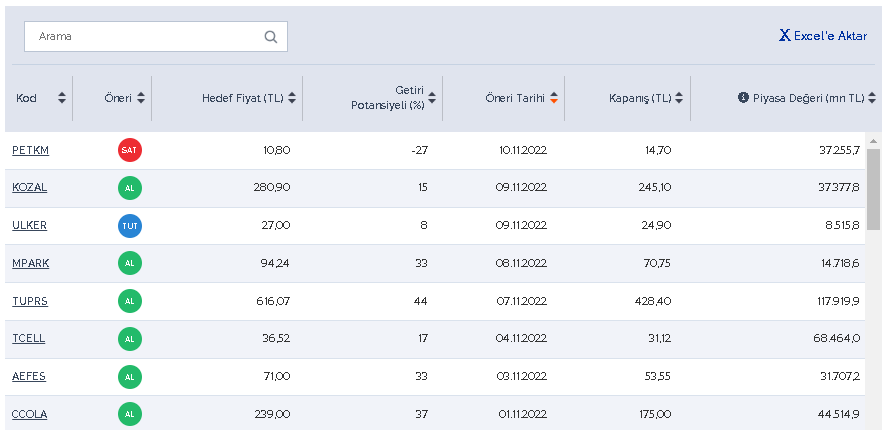The height and width of the screenshot is (430, 886).
Task: Click the green AL badge for MPARK
Action: (129, 264)
